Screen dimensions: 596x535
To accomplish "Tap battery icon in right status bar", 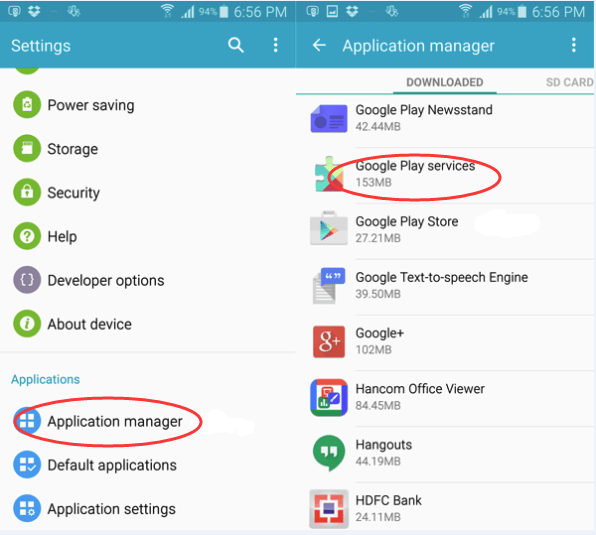I will coord(522,11).
